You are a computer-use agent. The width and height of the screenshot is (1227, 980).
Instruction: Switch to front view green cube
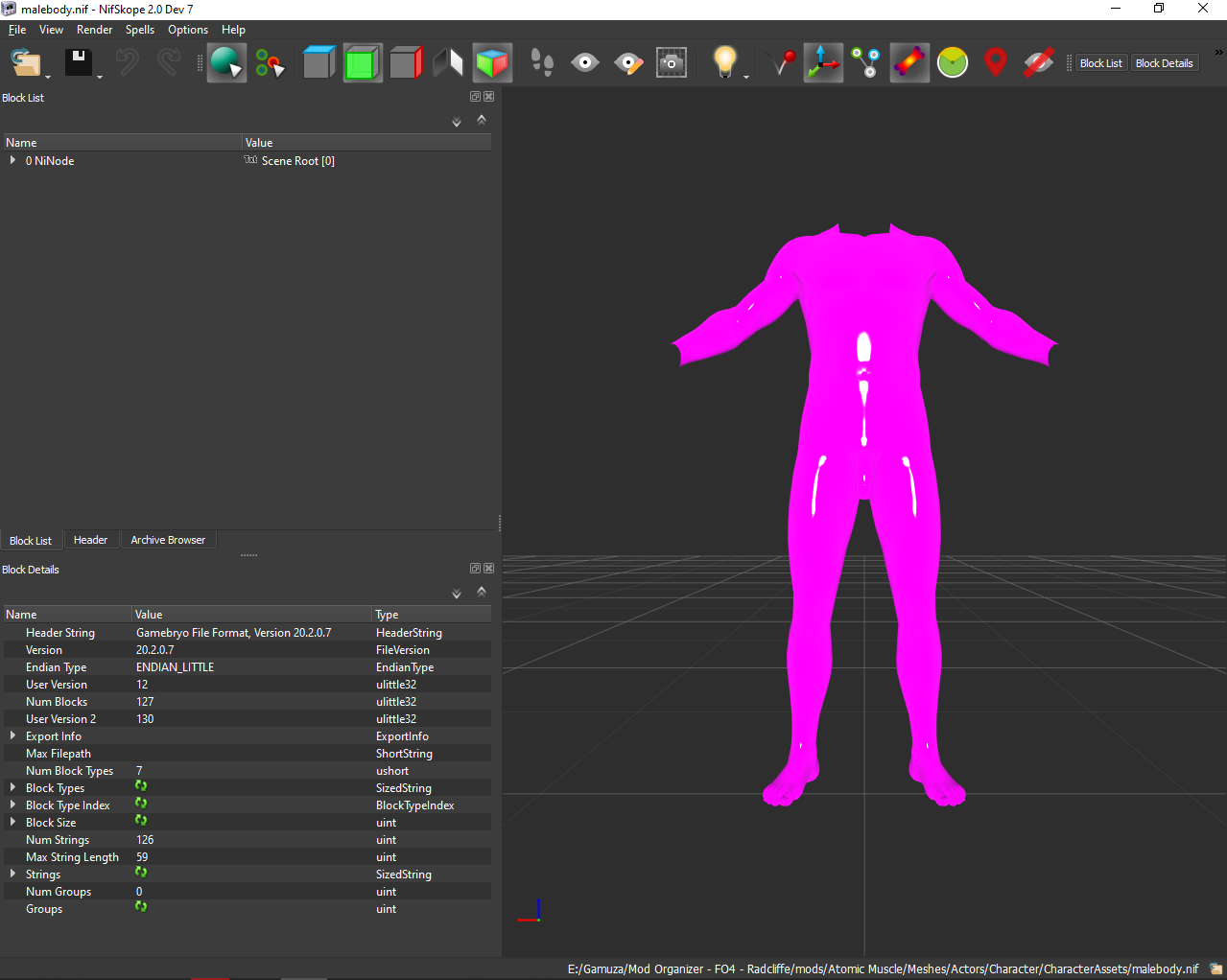(363, 62)
